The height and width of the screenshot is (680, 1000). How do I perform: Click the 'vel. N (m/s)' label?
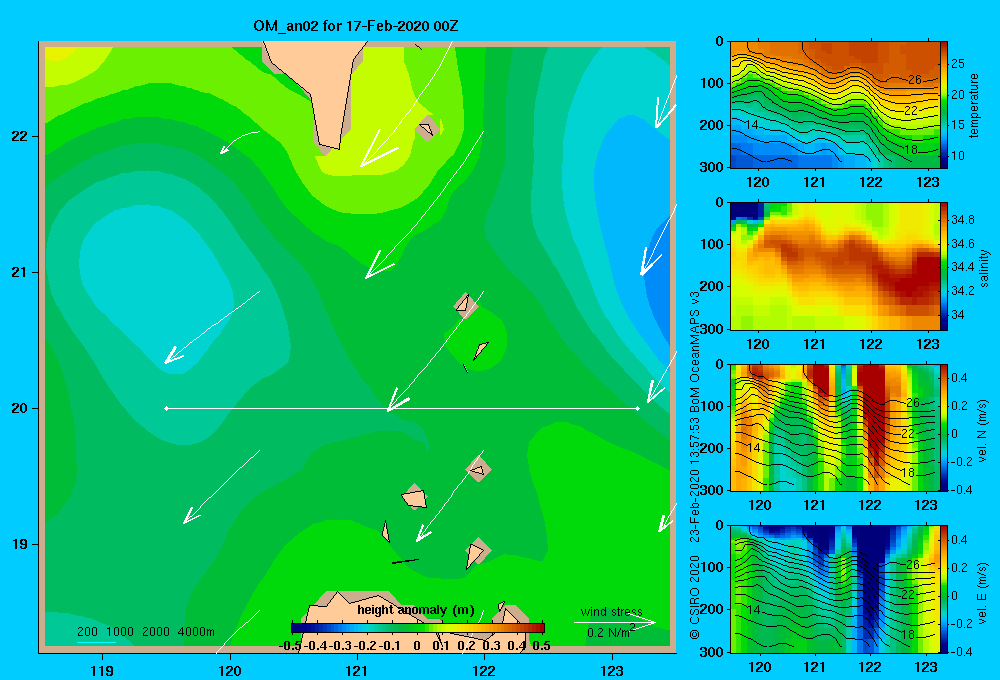[983, 431]
